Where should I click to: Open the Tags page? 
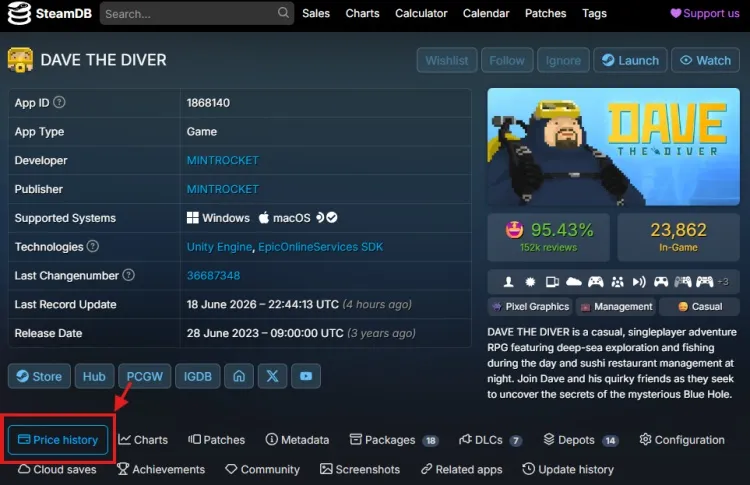594,13
